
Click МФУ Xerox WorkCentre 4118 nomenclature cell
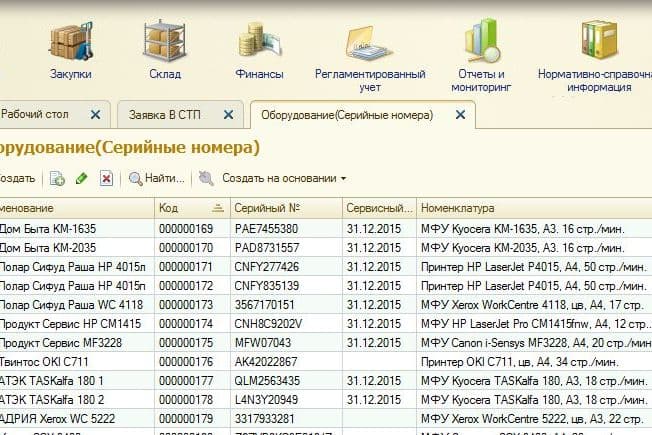(x=532, y=305)
